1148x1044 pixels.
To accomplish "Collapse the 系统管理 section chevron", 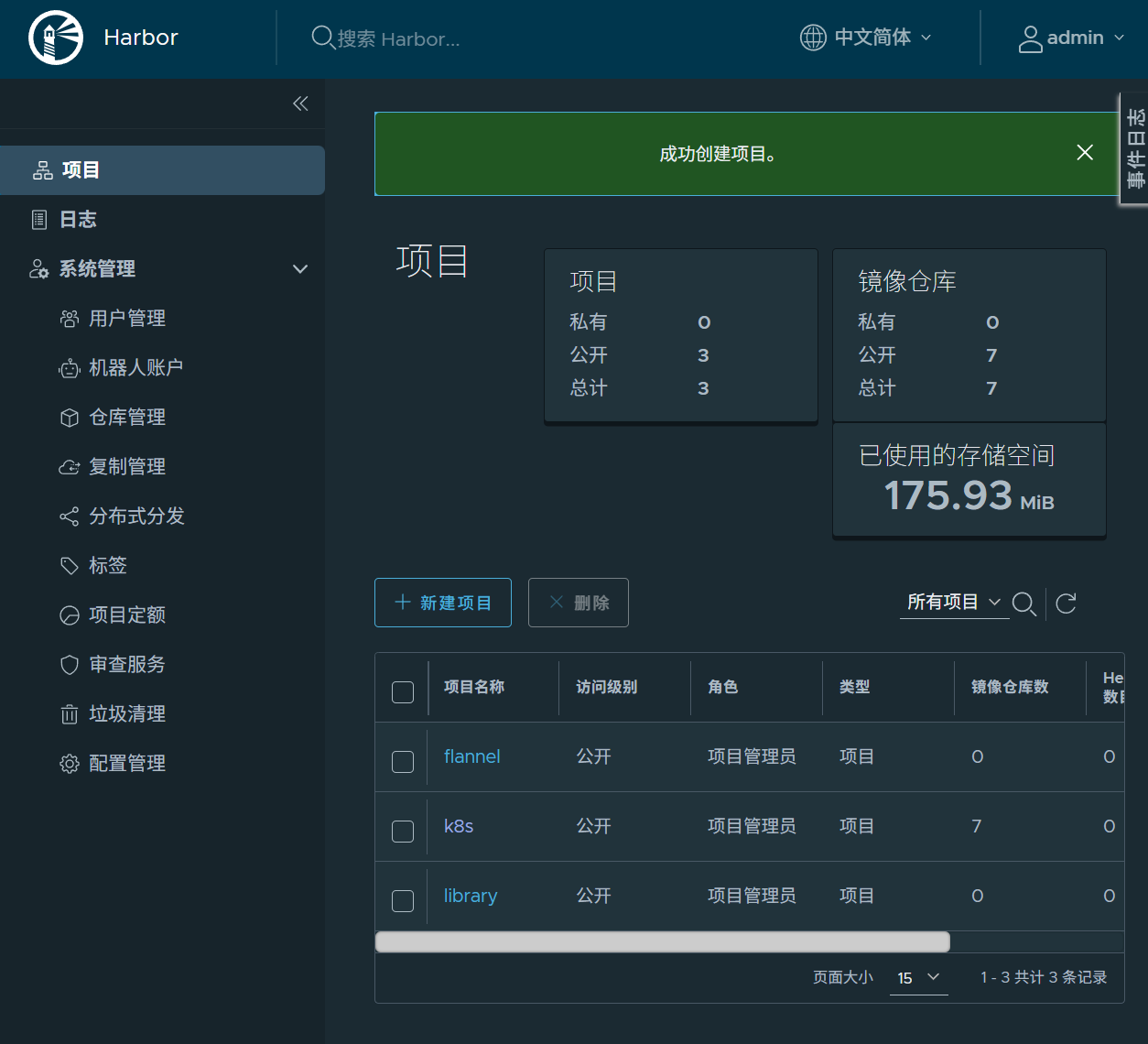I will pos(300,269).
